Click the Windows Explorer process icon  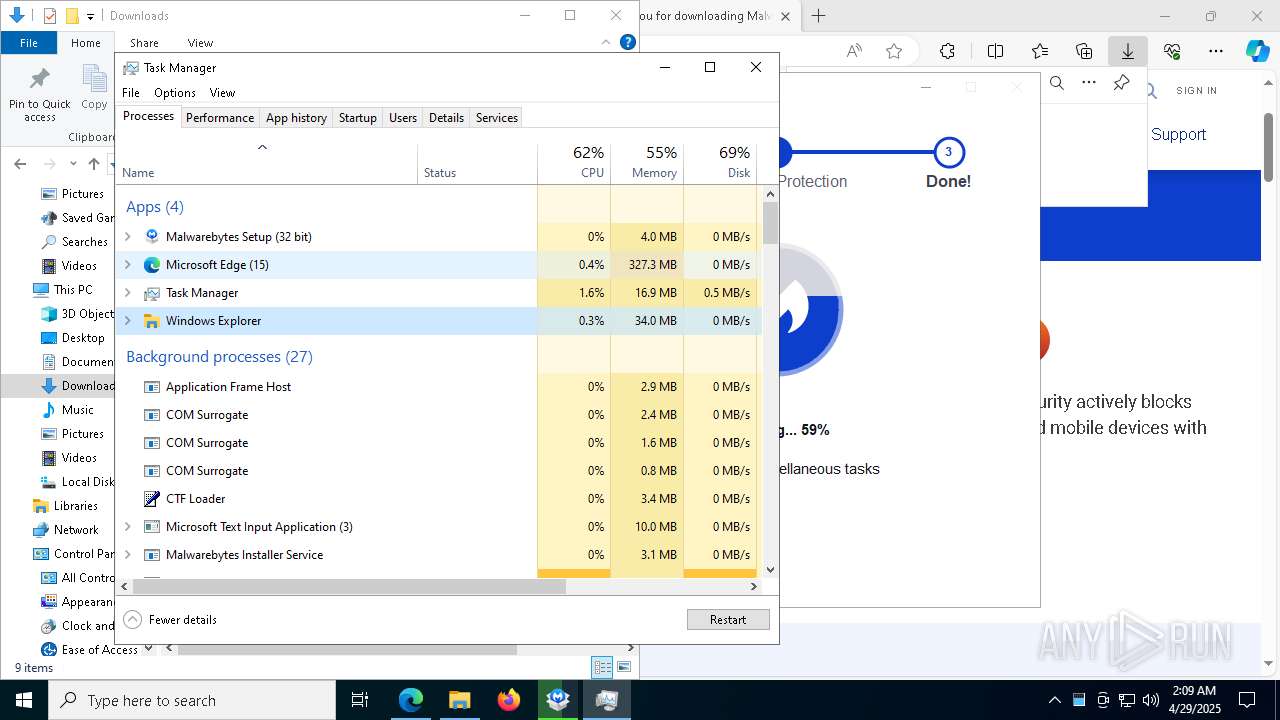(152, 321)
